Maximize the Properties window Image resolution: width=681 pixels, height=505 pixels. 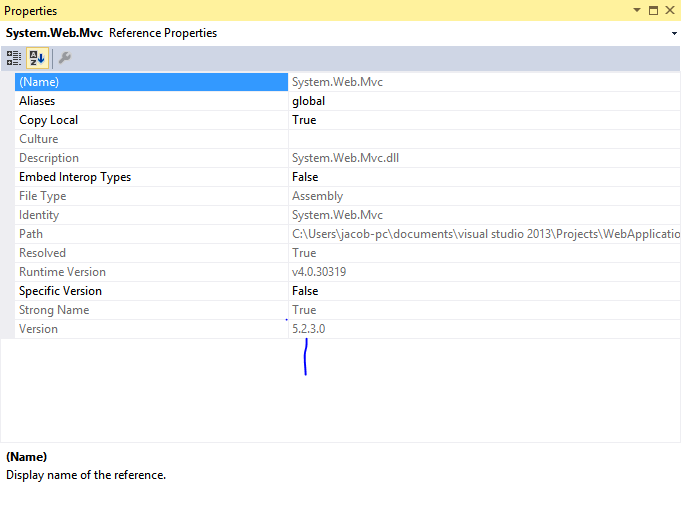coord(653,10)
